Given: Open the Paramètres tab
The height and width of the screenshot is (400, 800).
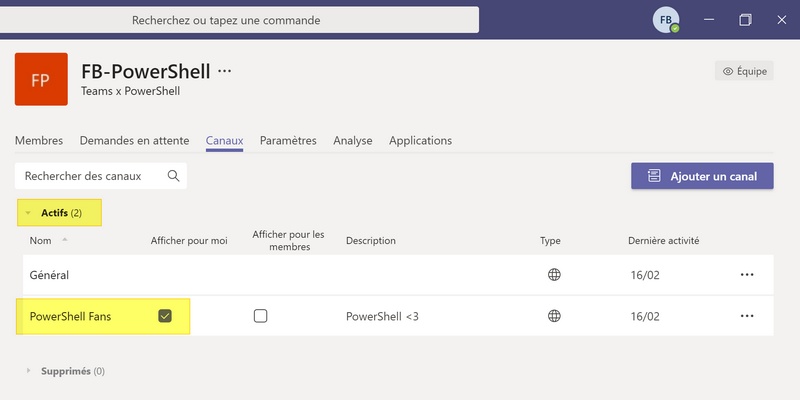Looking at the screenshot, I should click(288, 141).
